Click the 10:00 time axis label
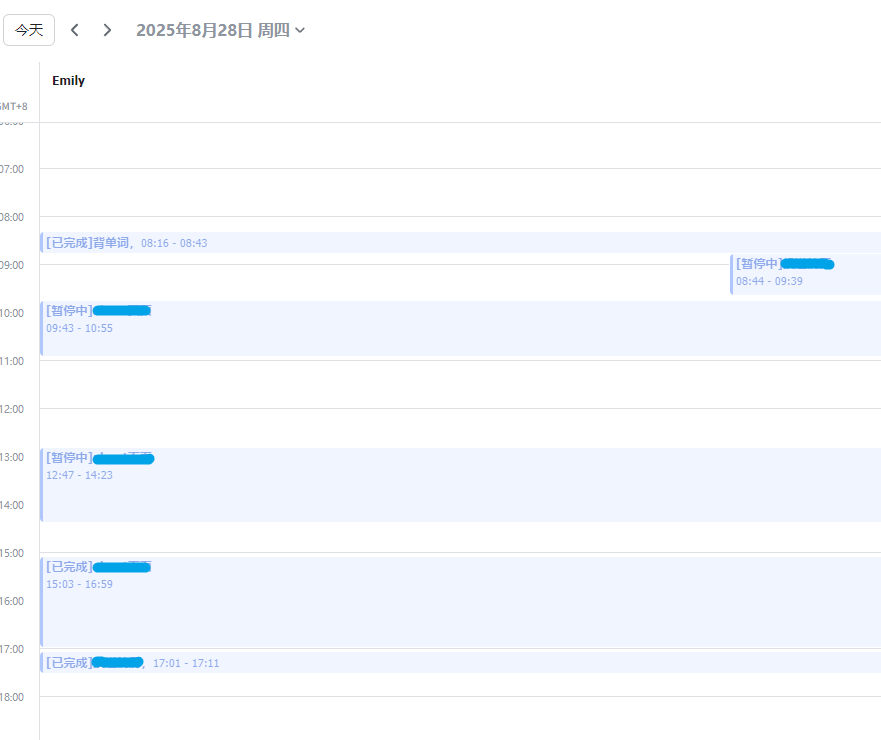The width and height of the screenshot is (881, 740). (x=11, y=313)
